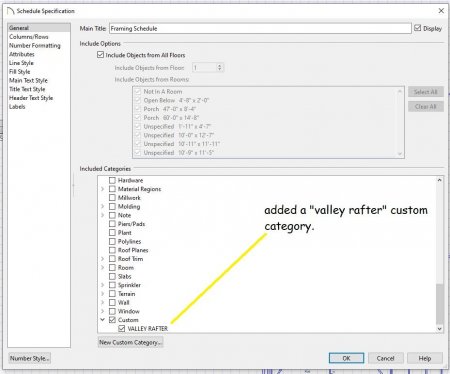Expand the Note tree node

point(103,215)
